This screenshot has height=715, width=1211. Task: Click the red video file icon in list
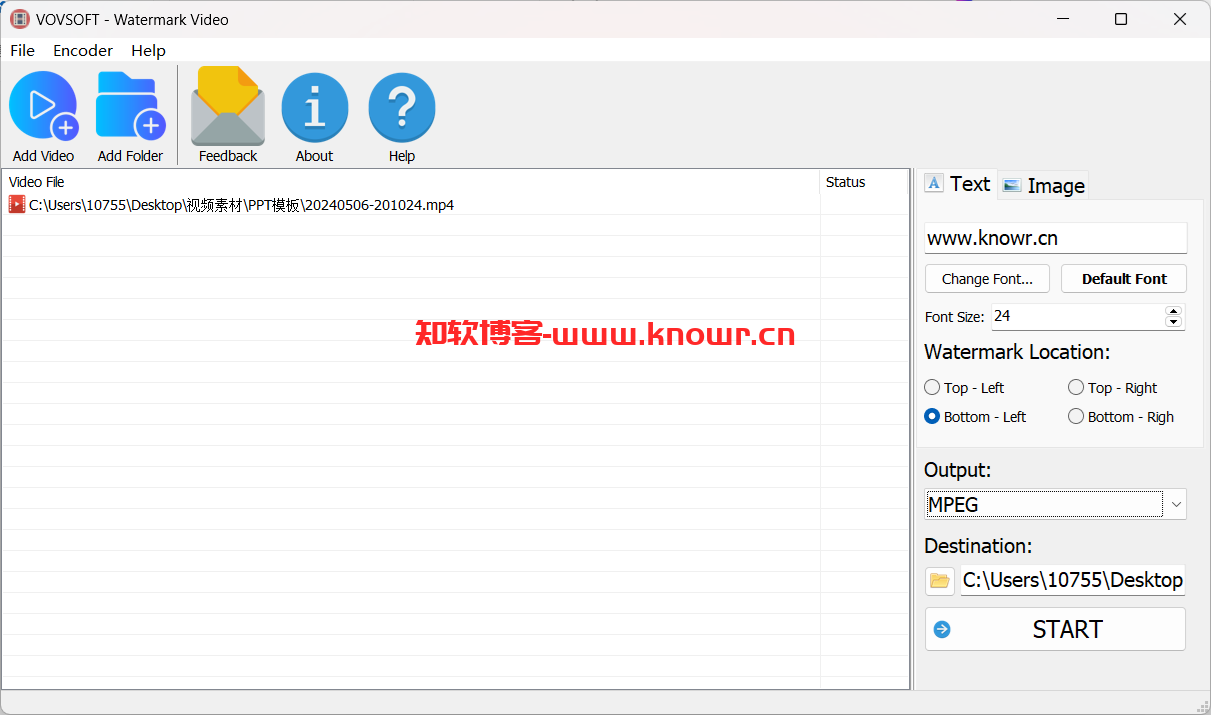tap(17, 204)
